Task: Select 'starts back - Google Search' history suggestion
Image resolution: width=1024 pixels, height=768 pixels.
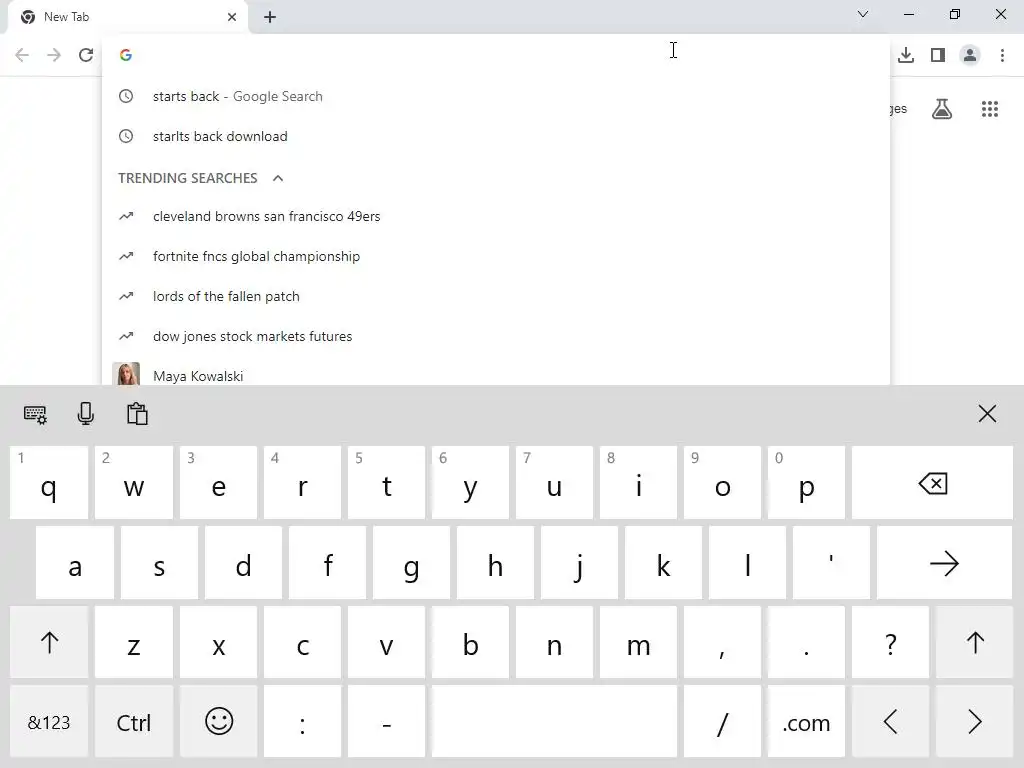Action: pos(496,96)
